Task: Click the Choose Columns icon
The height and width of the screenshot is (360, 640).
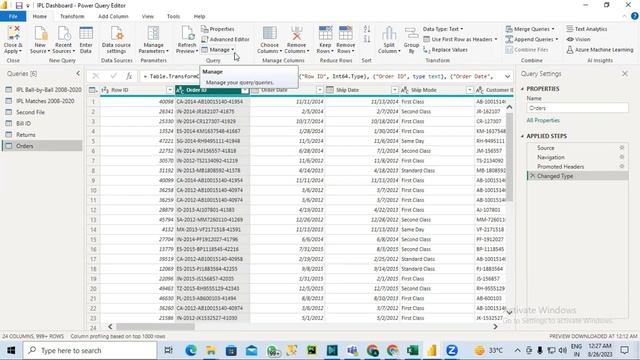Action: click(x=269, y=33)
